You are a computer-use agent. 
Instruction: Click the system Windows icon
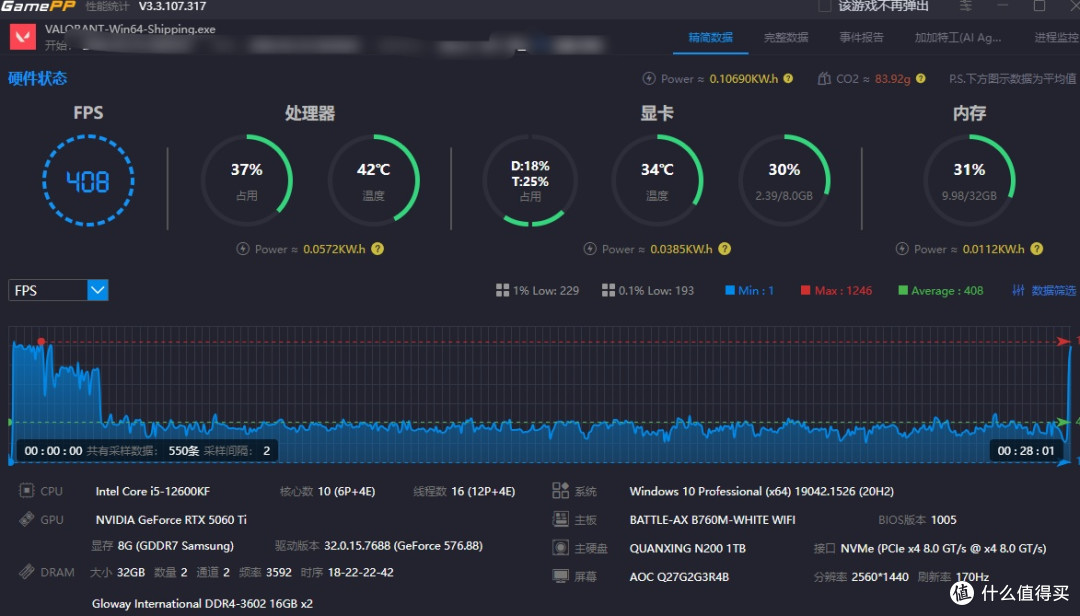click(561, 491)
